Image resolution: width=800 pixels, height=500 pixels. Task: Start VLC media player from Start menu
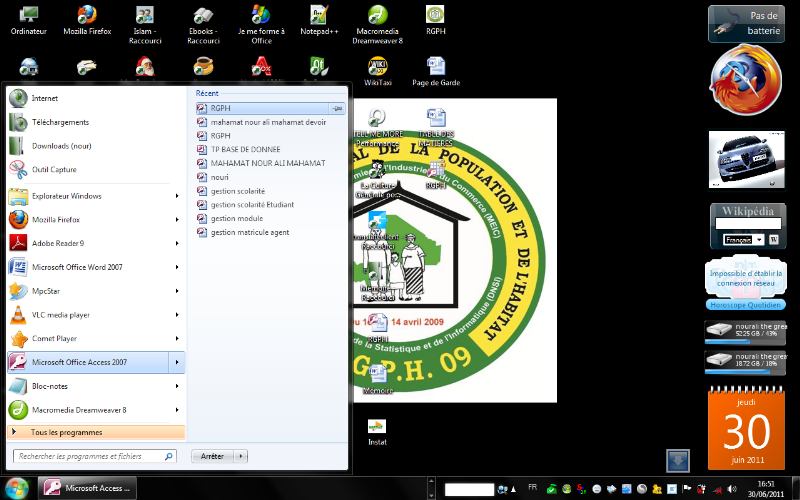pos(61,315)
